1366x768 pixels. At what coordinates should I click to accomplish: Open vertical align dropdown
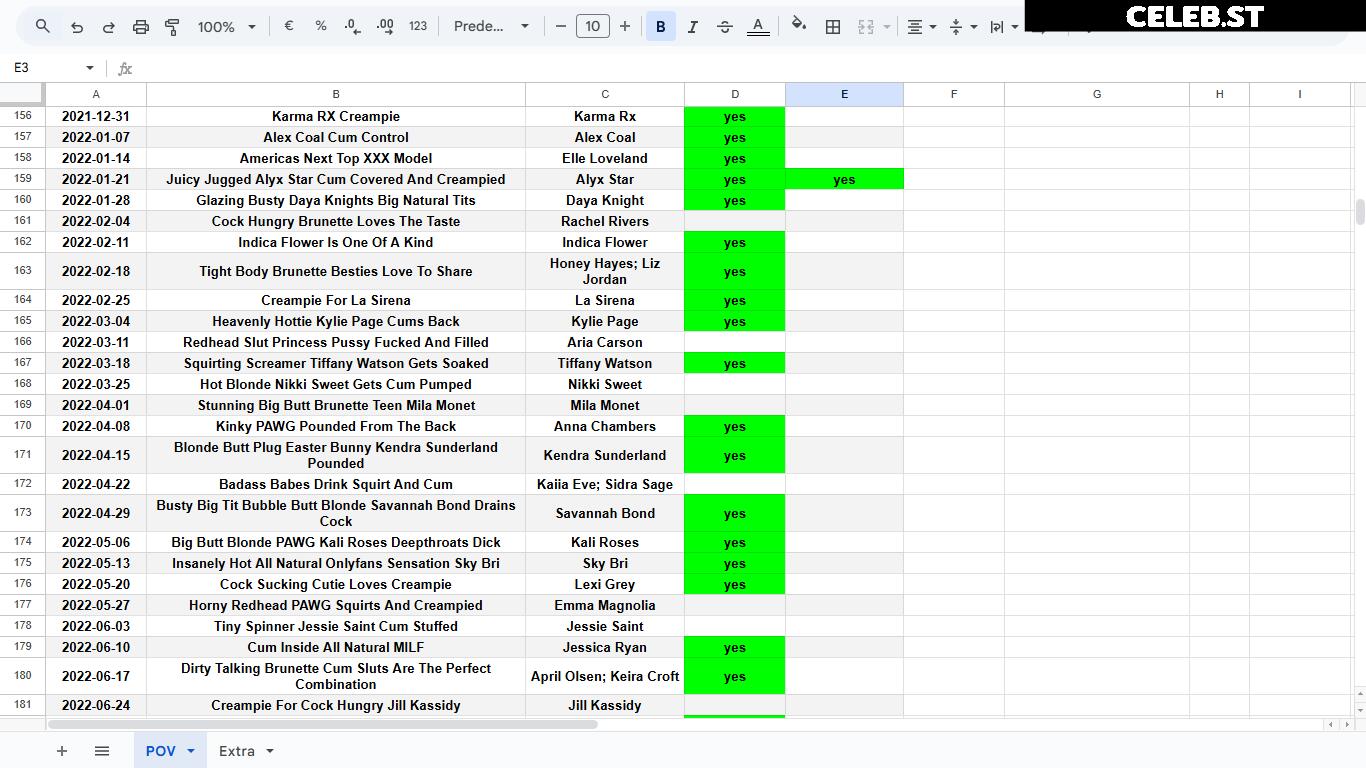point(962,27)
